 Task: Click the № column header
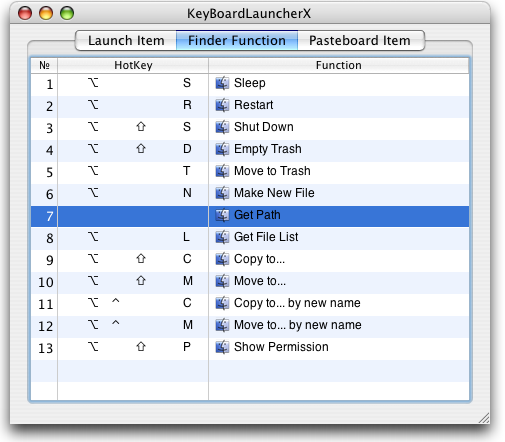pos(44,65)
